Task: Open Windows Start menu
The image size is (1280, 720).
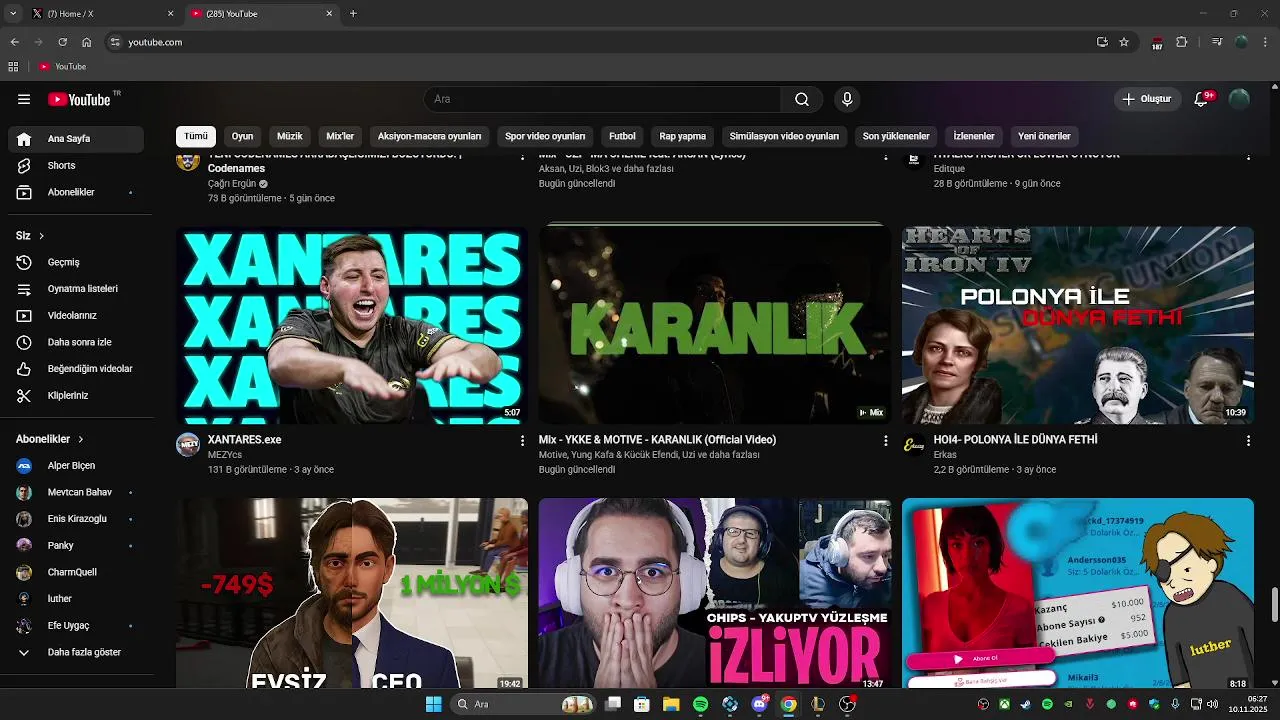Action: click(433, 704)
